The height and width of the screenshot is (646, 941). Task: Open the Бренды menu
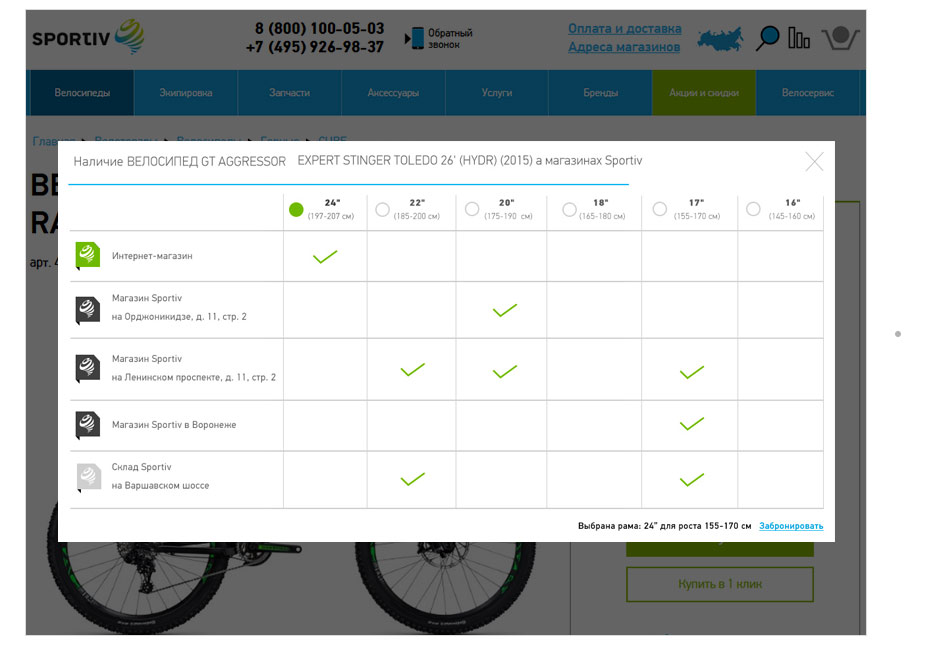click(x=601, y=92)
